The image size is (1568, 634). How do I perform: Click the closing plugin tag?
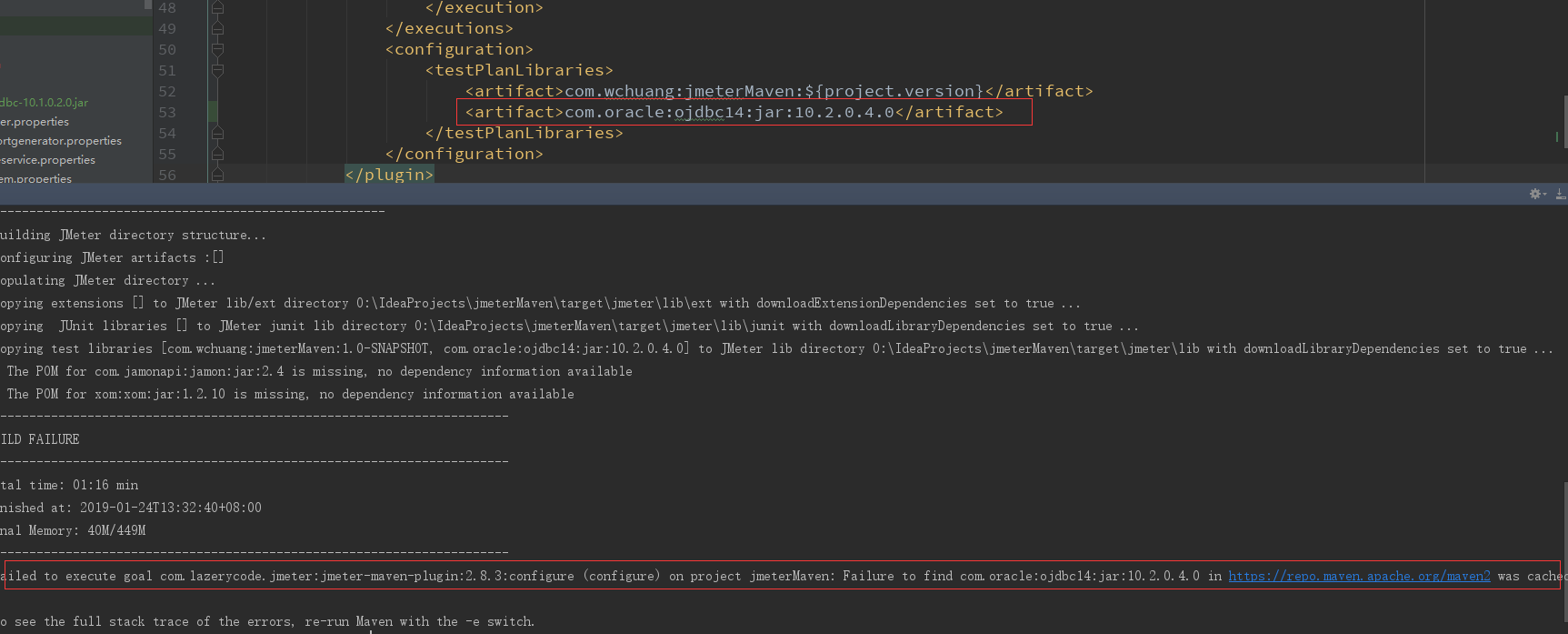tap(389, 175)
